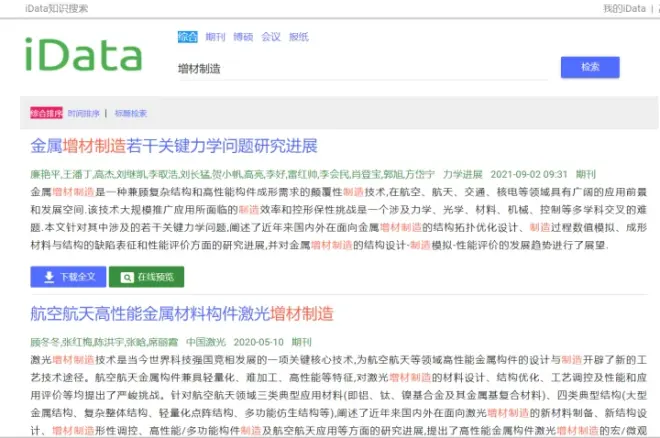
Task: Sort results by 综合排序
Action: click(46, 113)
